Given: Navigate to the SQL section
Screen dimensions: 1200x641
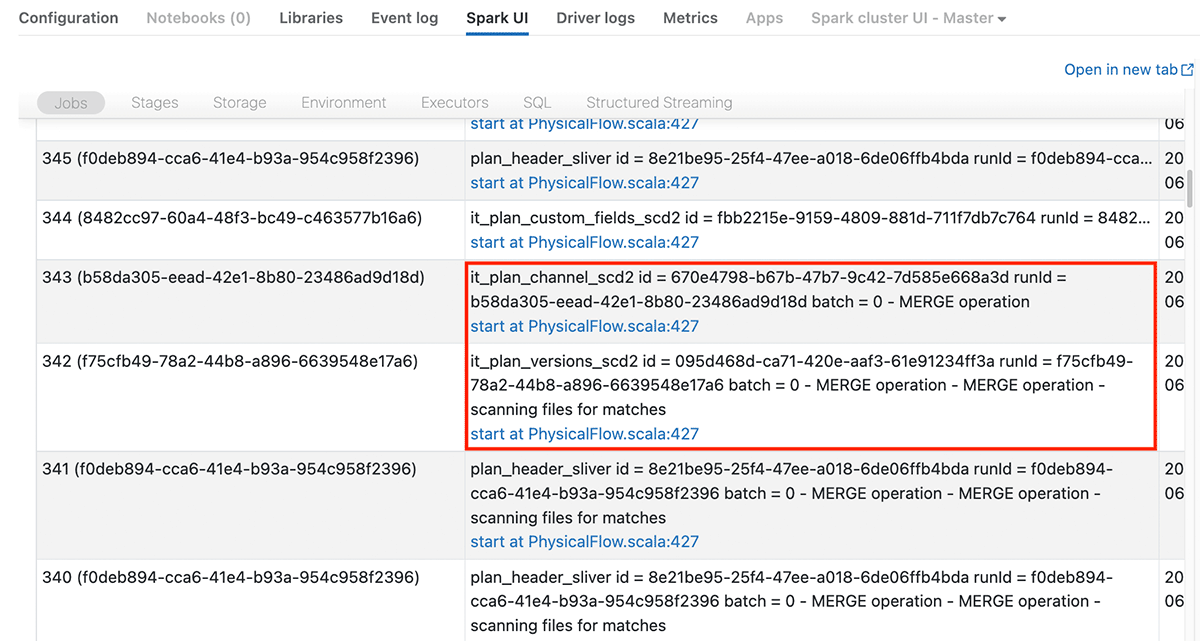Looking at the screenshot, I should (x=537, y=102).
